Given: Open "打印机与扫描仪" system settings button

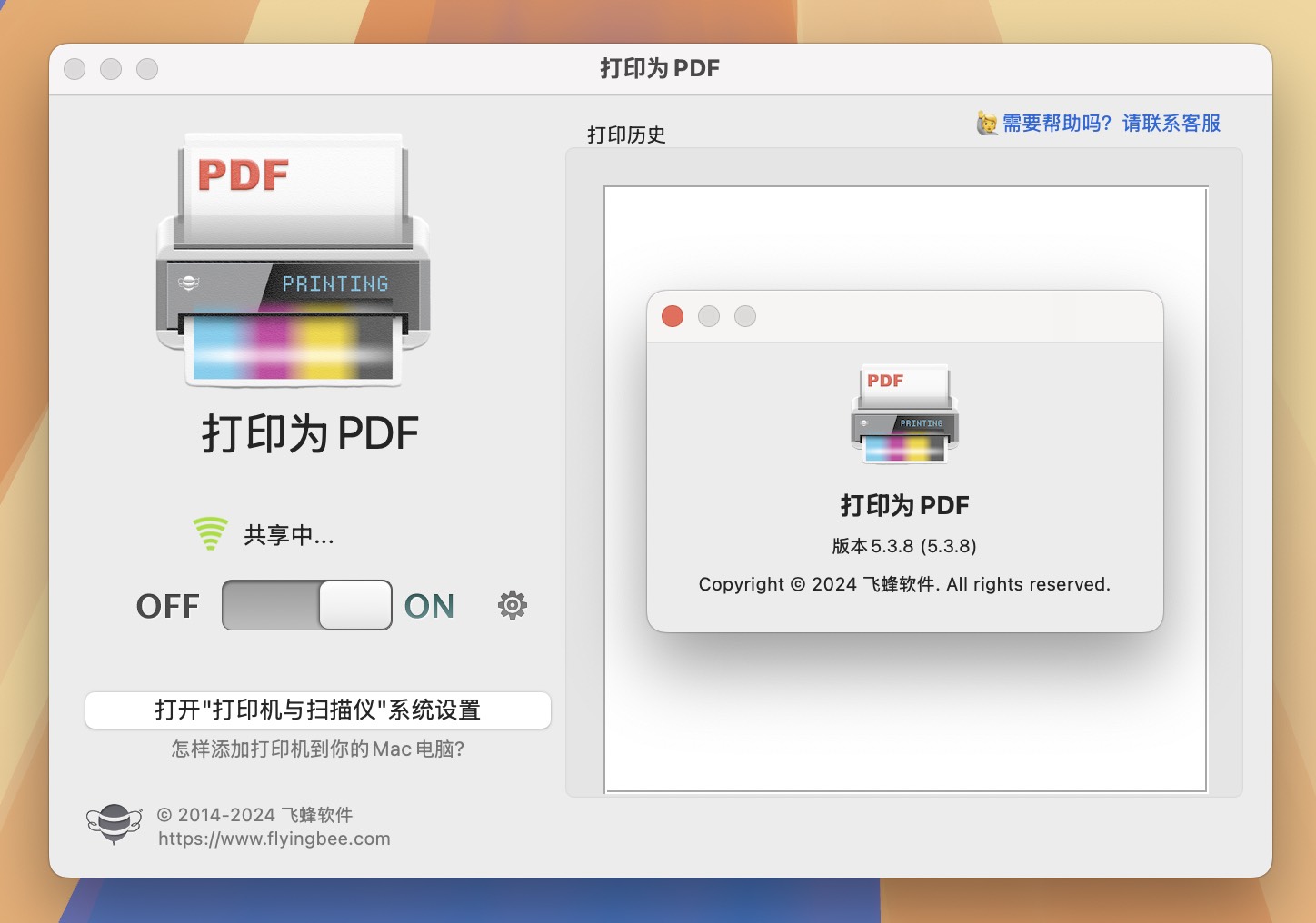Looking at the screenshot, I should pos(318,710).
